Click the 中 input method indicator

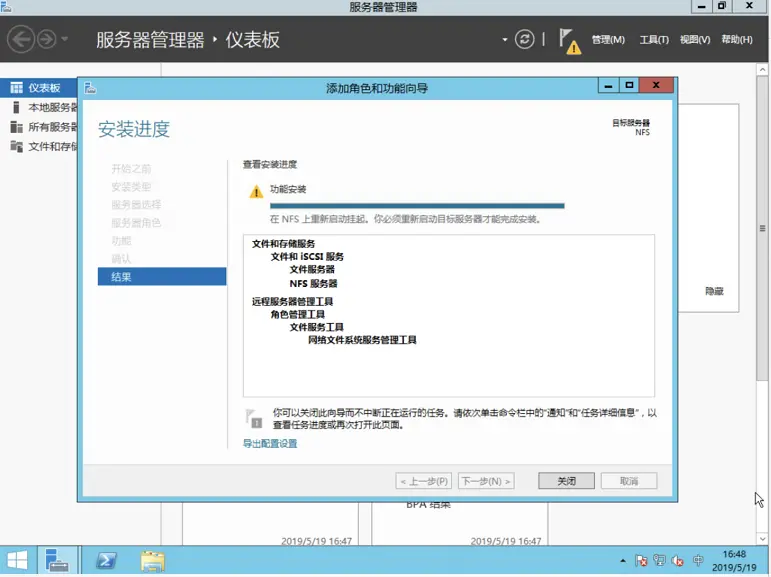(x=698, y=560)
